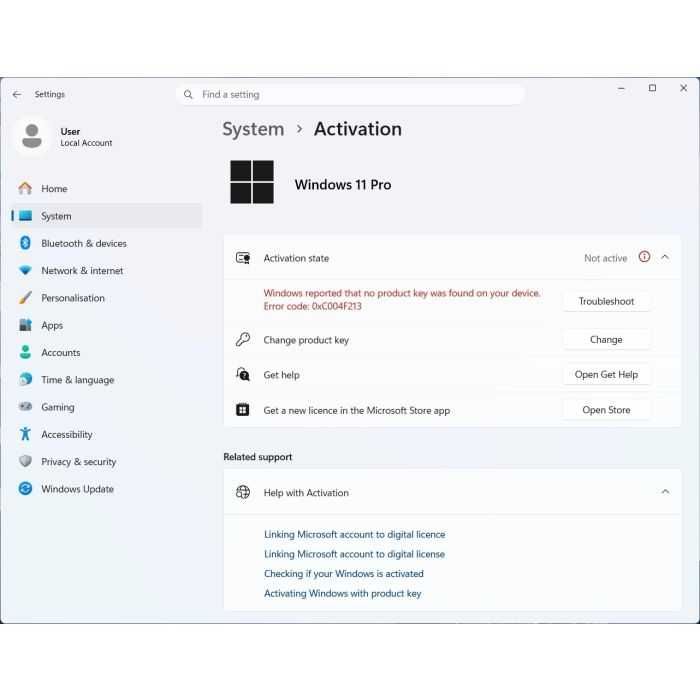The width and height of the screenshot is (700, 700).
Task: Click the Get help chat icon
Action: [243, 375]
